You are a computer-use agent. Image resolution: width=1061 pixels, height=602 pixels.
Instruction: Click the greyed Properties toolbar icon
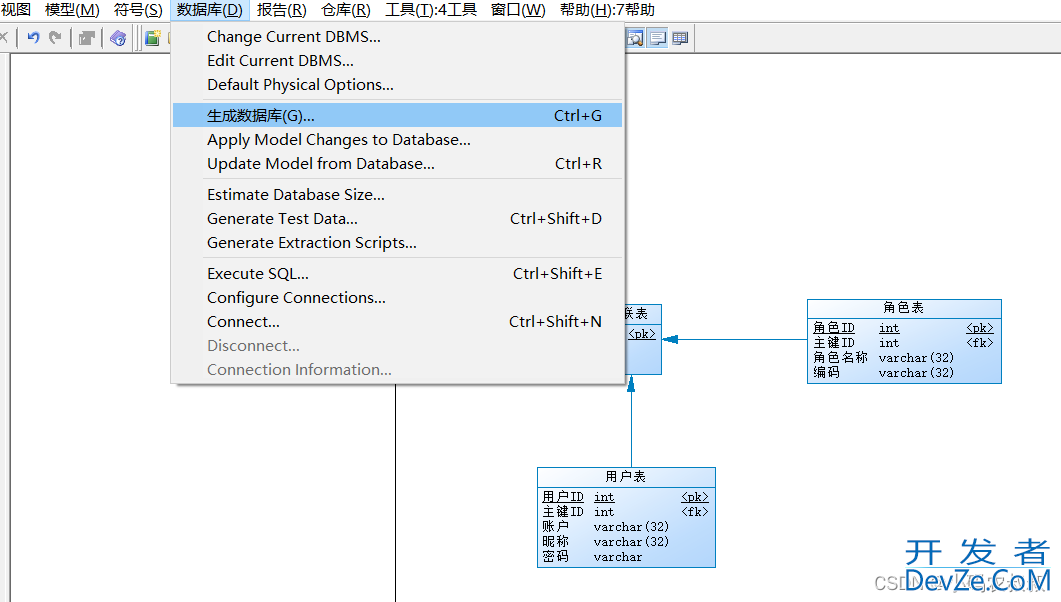pos(87,38)
